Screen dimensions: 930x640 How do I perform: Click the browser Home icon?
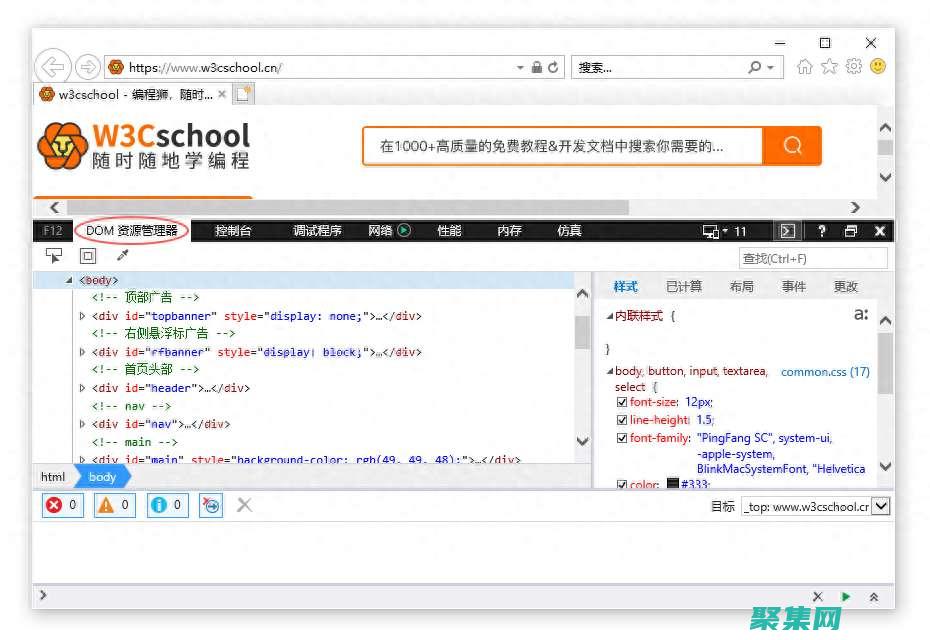click(x=804, y=66)
